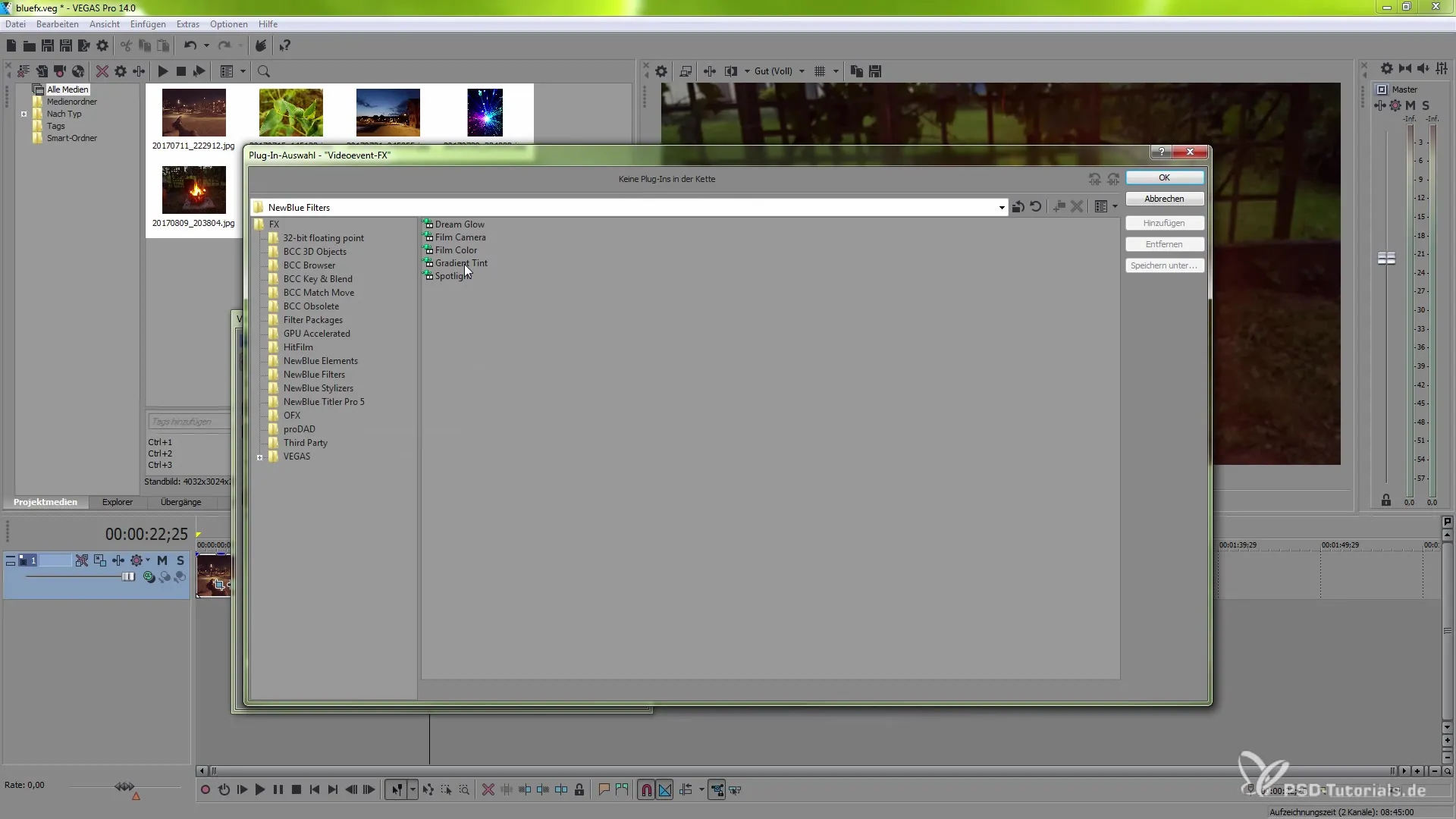Open the preview settings gear icon
This screenshot has width=1456, height=819.
click(x=661, y=71)
